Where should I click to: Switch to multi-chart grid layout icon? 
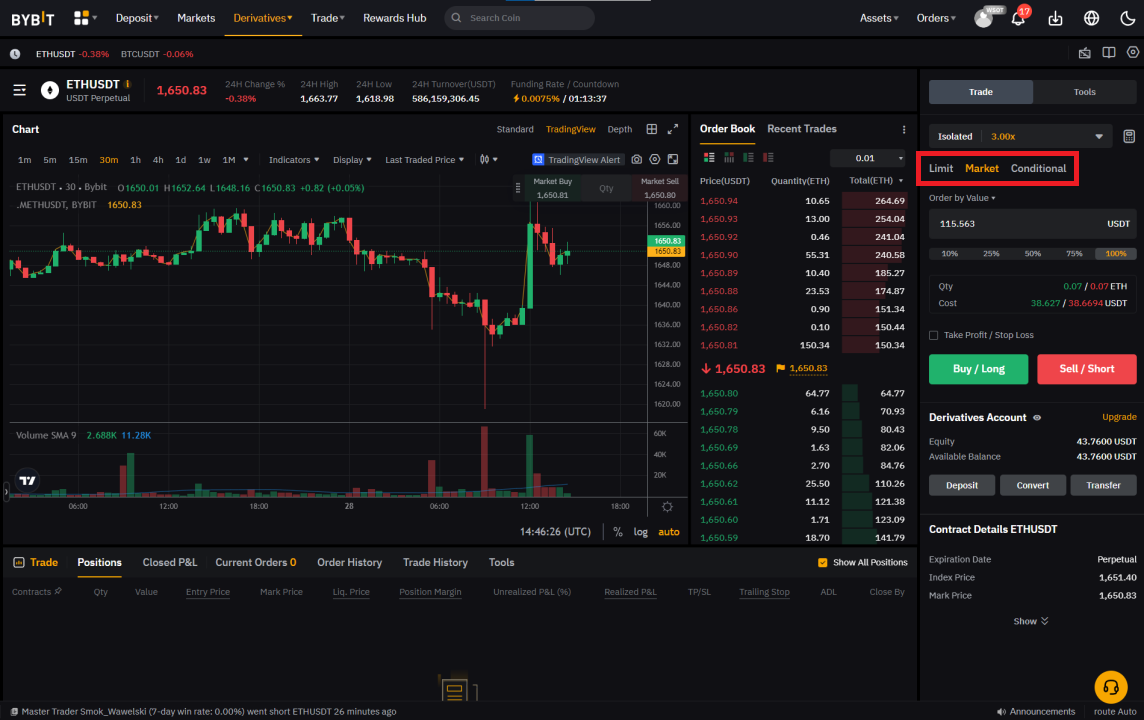pyautogui.click(x=652, y=129)
